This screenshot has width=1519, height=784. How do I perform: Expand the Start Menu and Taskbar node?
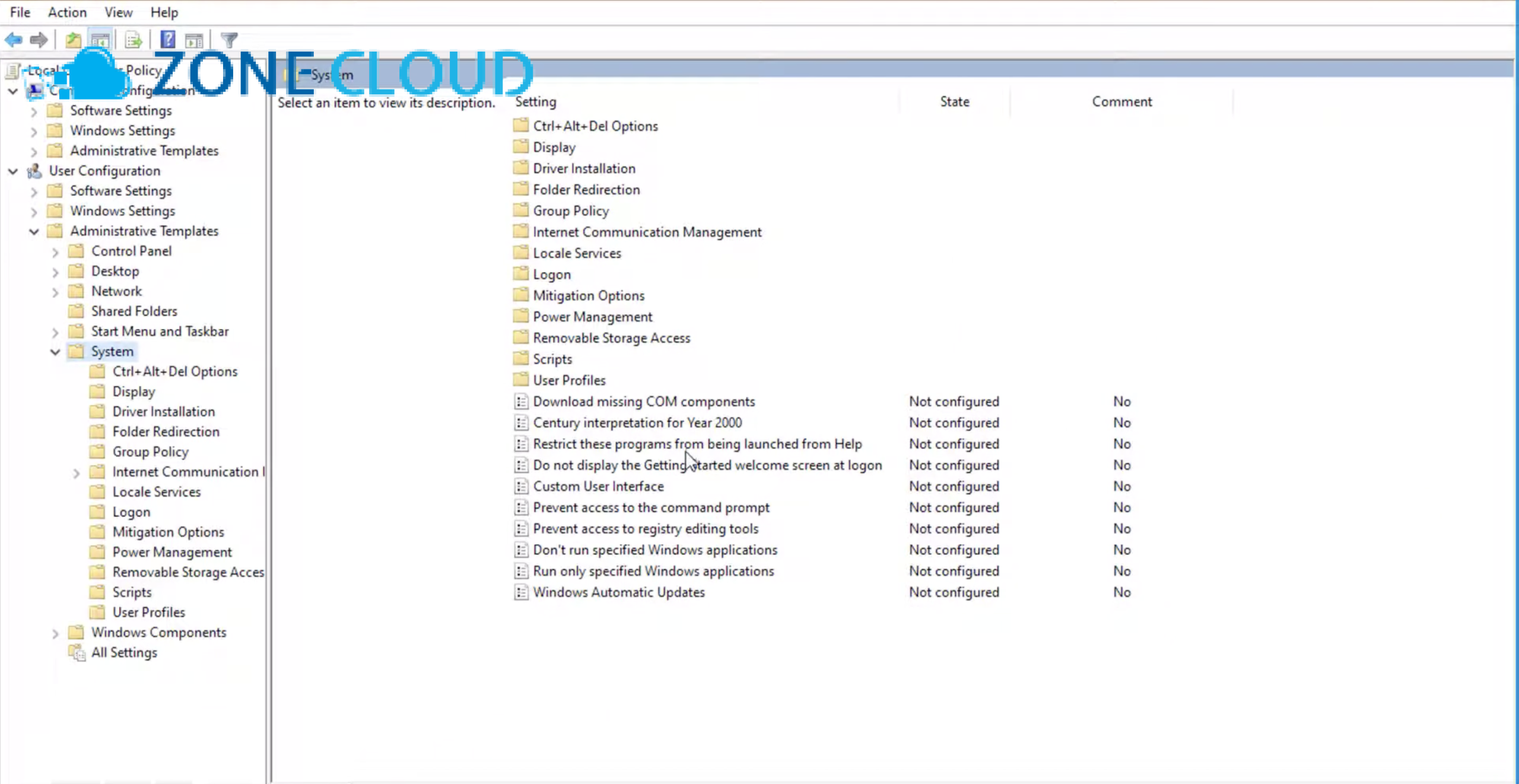click(55, 332)
